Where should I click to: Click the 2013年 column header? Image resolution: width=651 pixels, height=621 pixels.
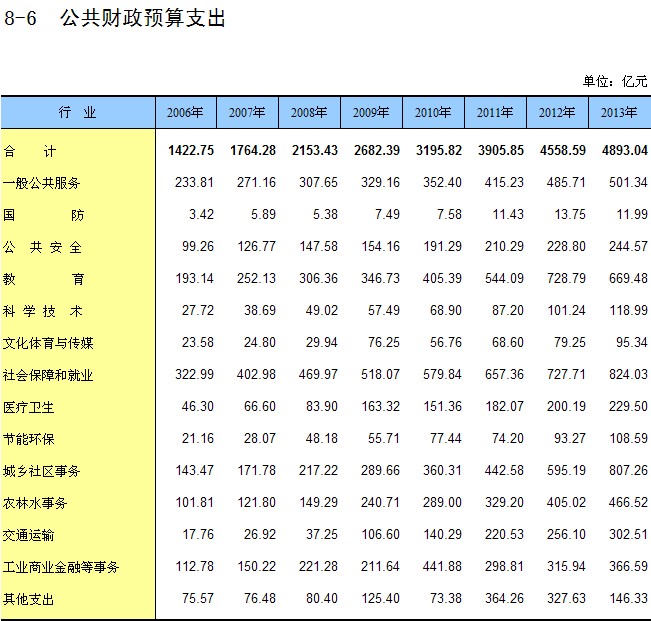(619, 112)
